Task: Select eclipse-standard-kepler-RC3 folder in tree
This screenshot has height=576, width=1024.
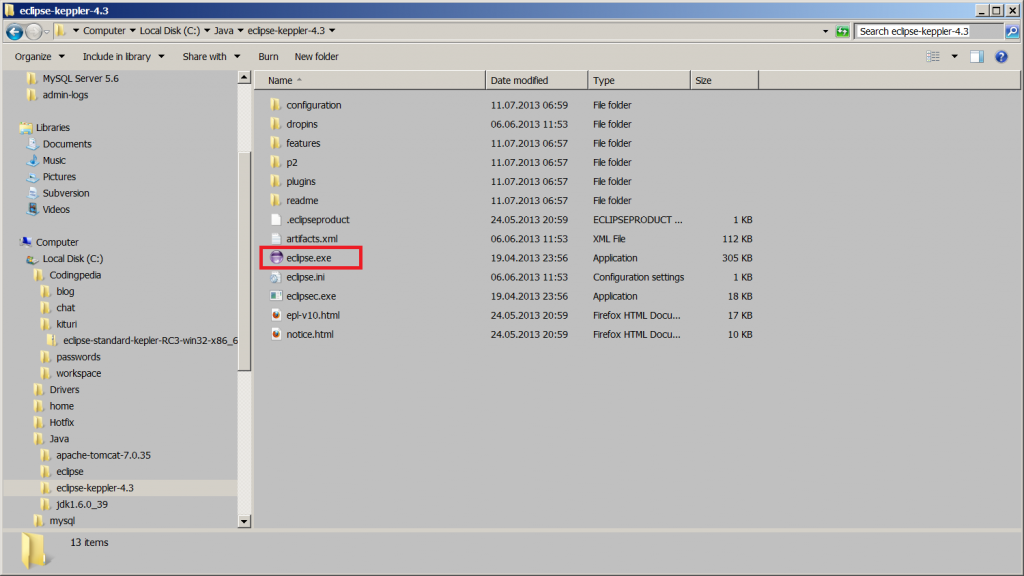Action: 150,340
